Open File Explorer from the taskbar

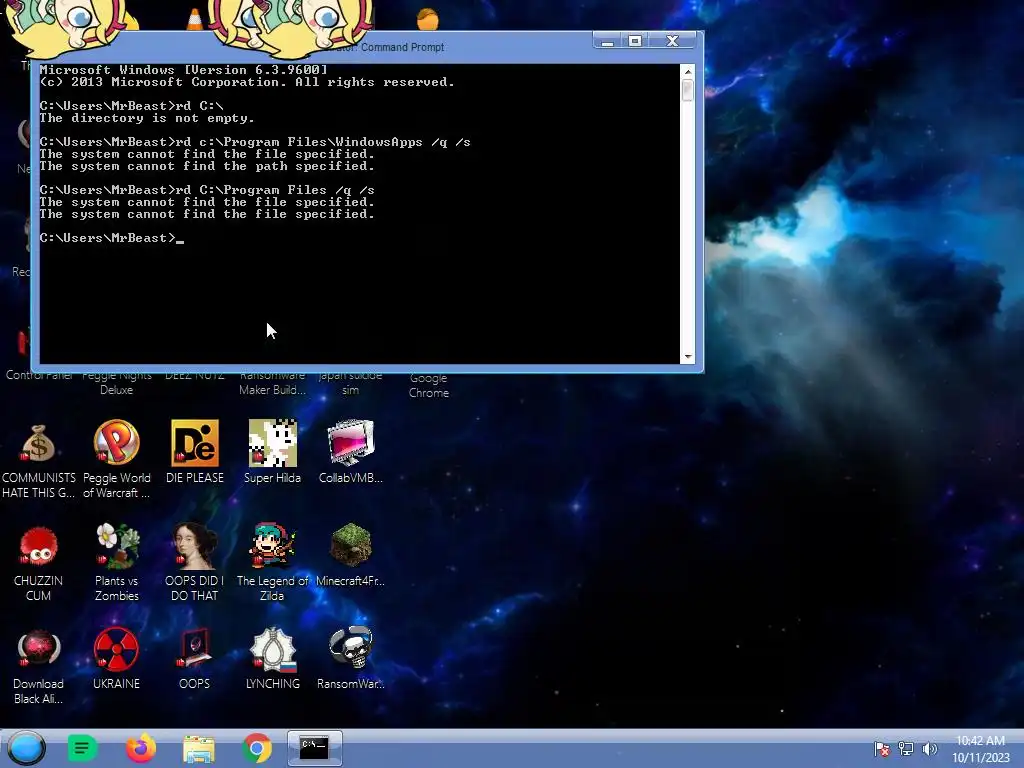pyautogui.click(x=199, y=749)
